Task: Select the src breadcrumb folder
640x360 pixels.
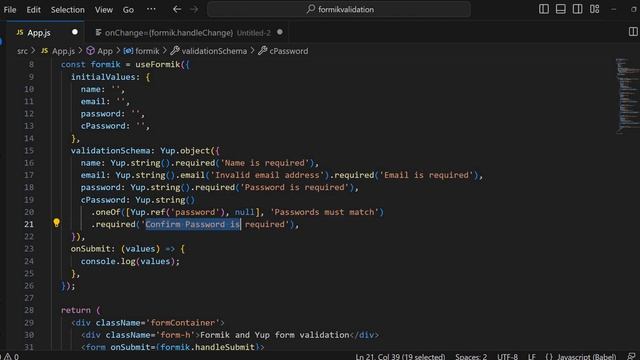Action: pos(22,51)
